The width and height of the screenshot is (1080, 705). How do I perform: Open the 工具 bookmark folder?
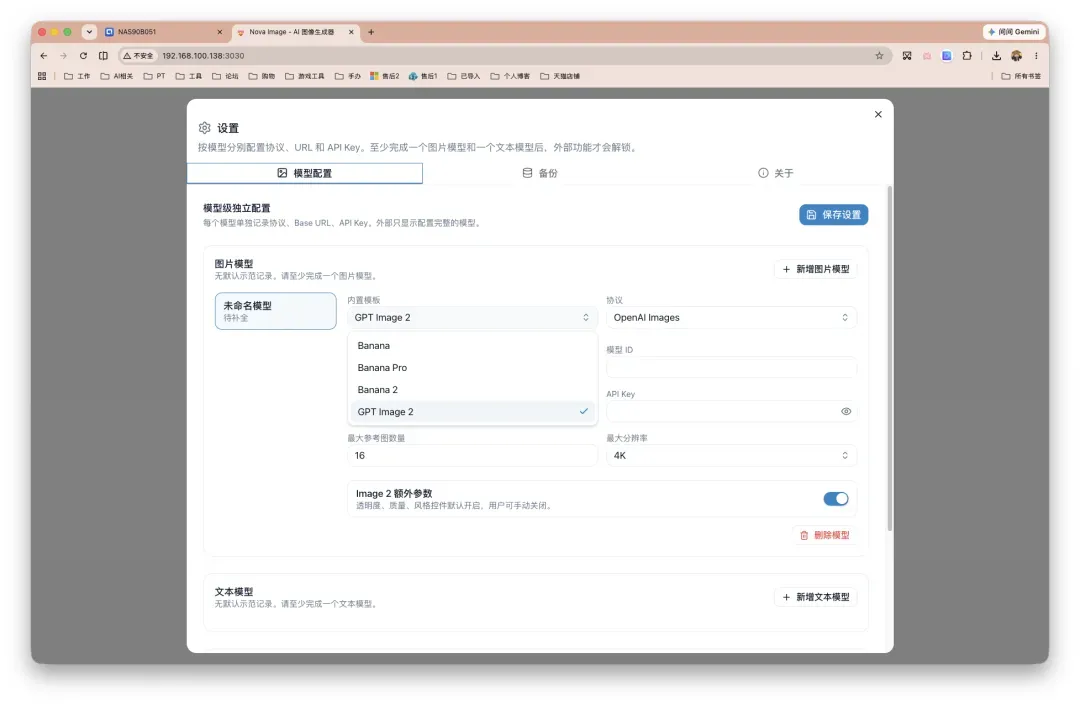click(x=189, y=76)
